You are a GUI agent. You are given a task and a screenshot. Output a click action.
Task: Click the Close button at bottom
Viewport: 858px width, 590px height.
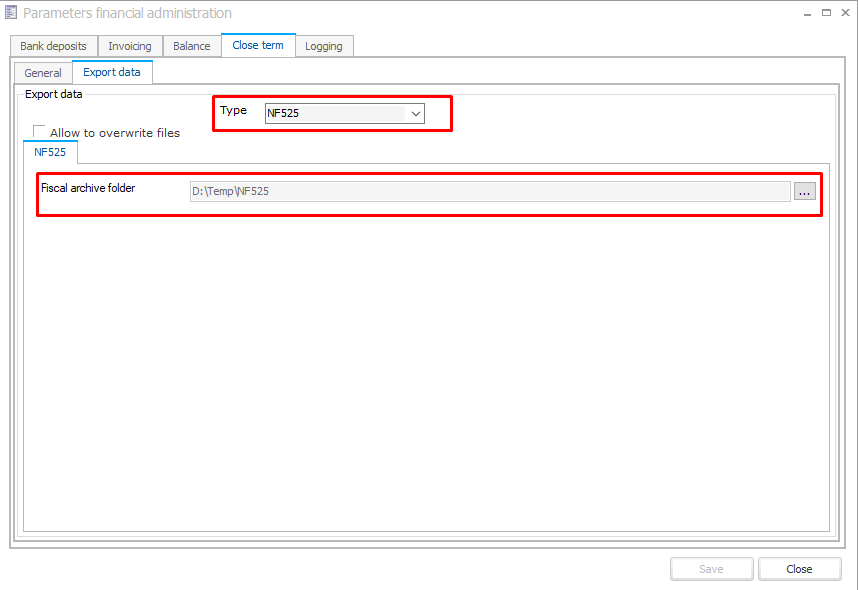point(799,569)
